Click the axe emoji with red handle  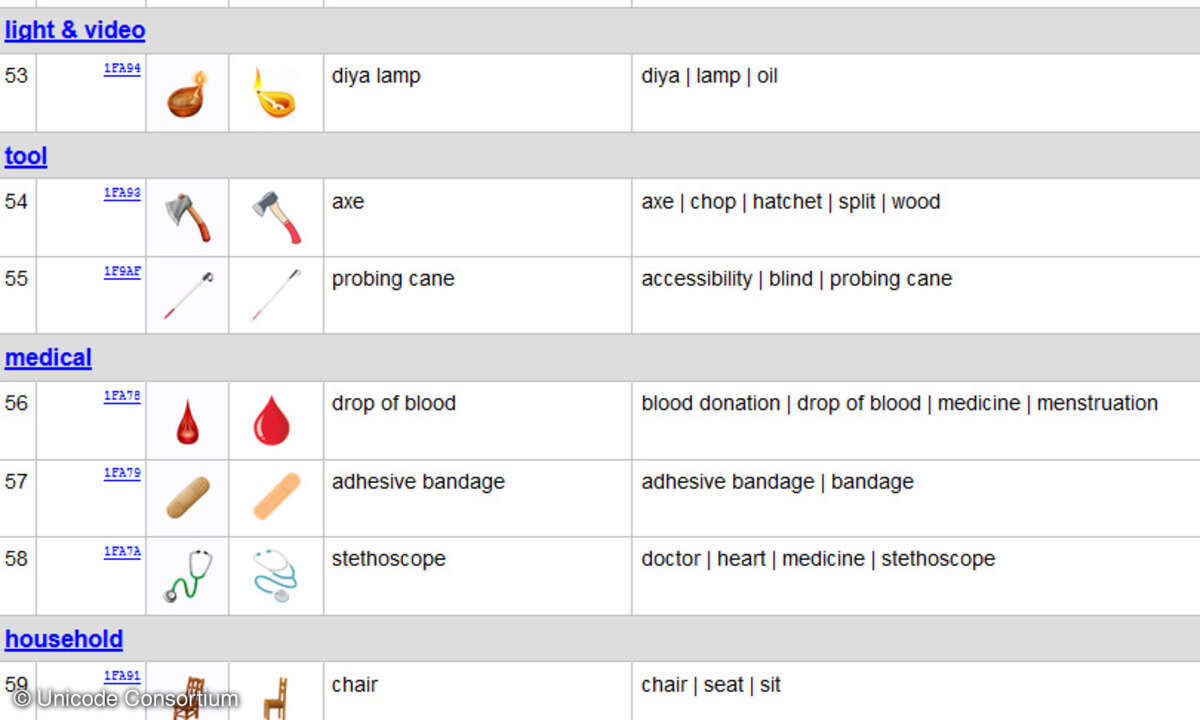point(276,217)
